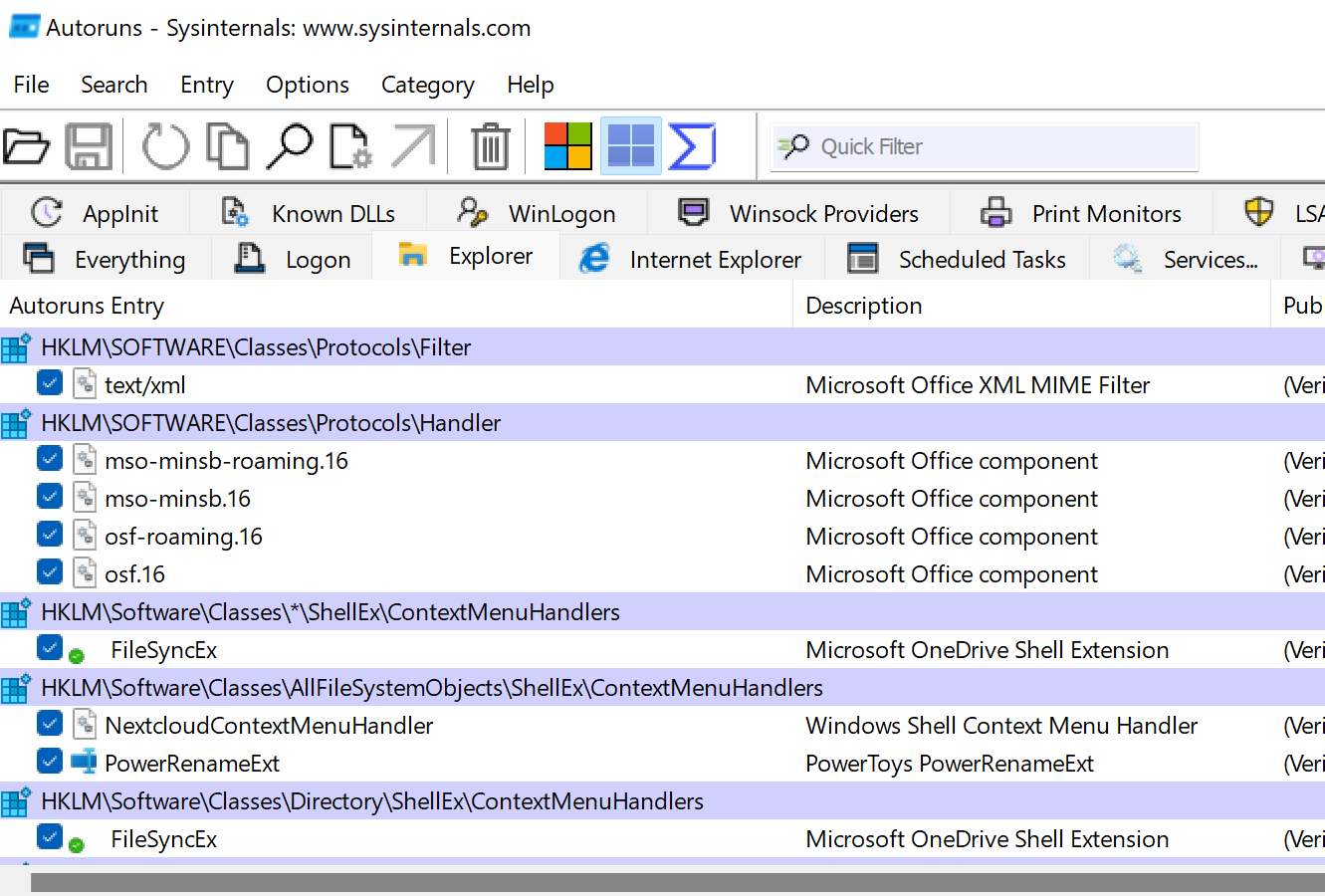Image resolution: width=1325 pixels, height=896 pixels.
Task: Click 'Microsoft Office XML MIME Filter' description
Action: coord(978,385)
